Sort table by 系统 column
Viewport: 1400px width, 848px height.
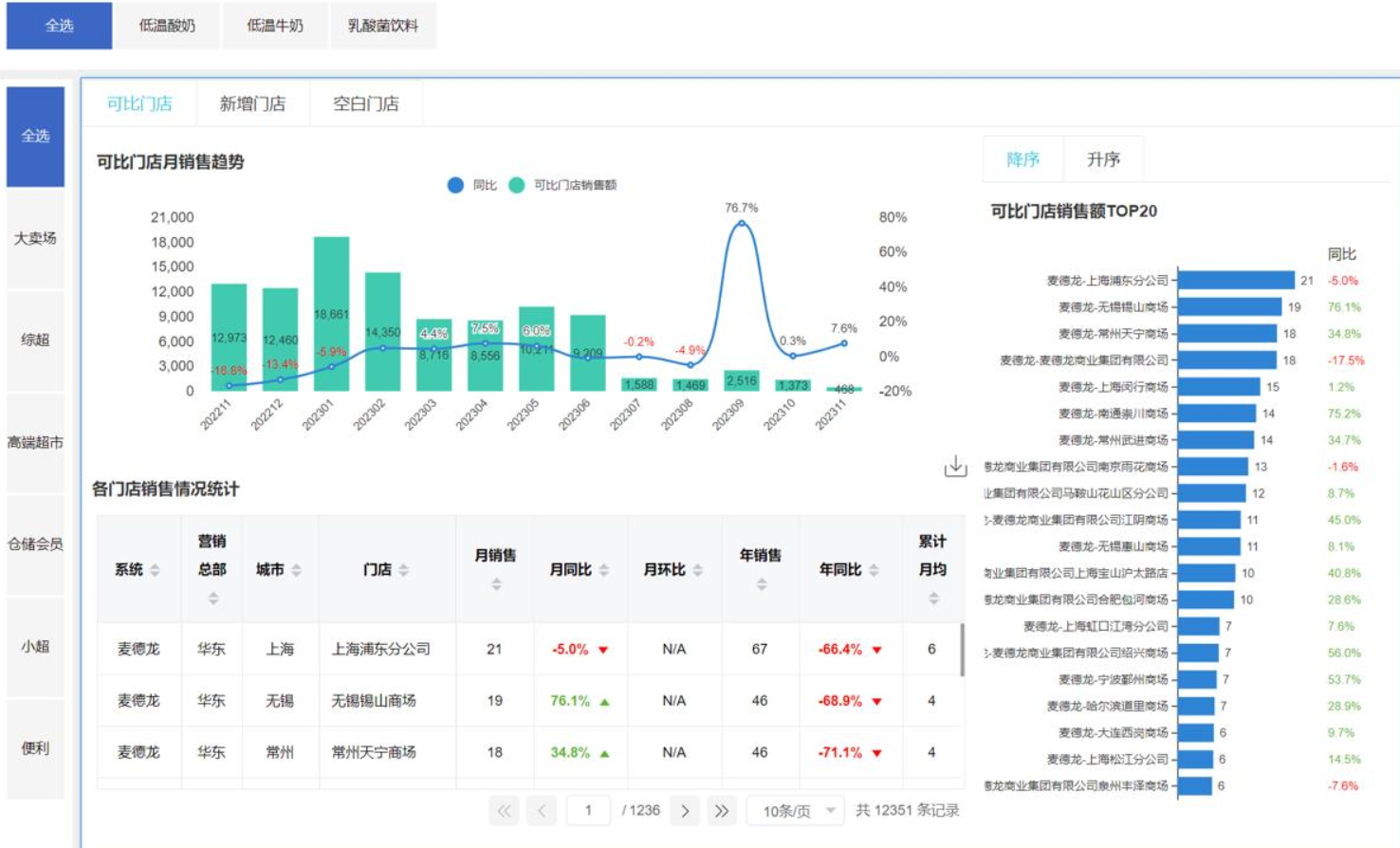pyautogui.click(x=155, y=570)
